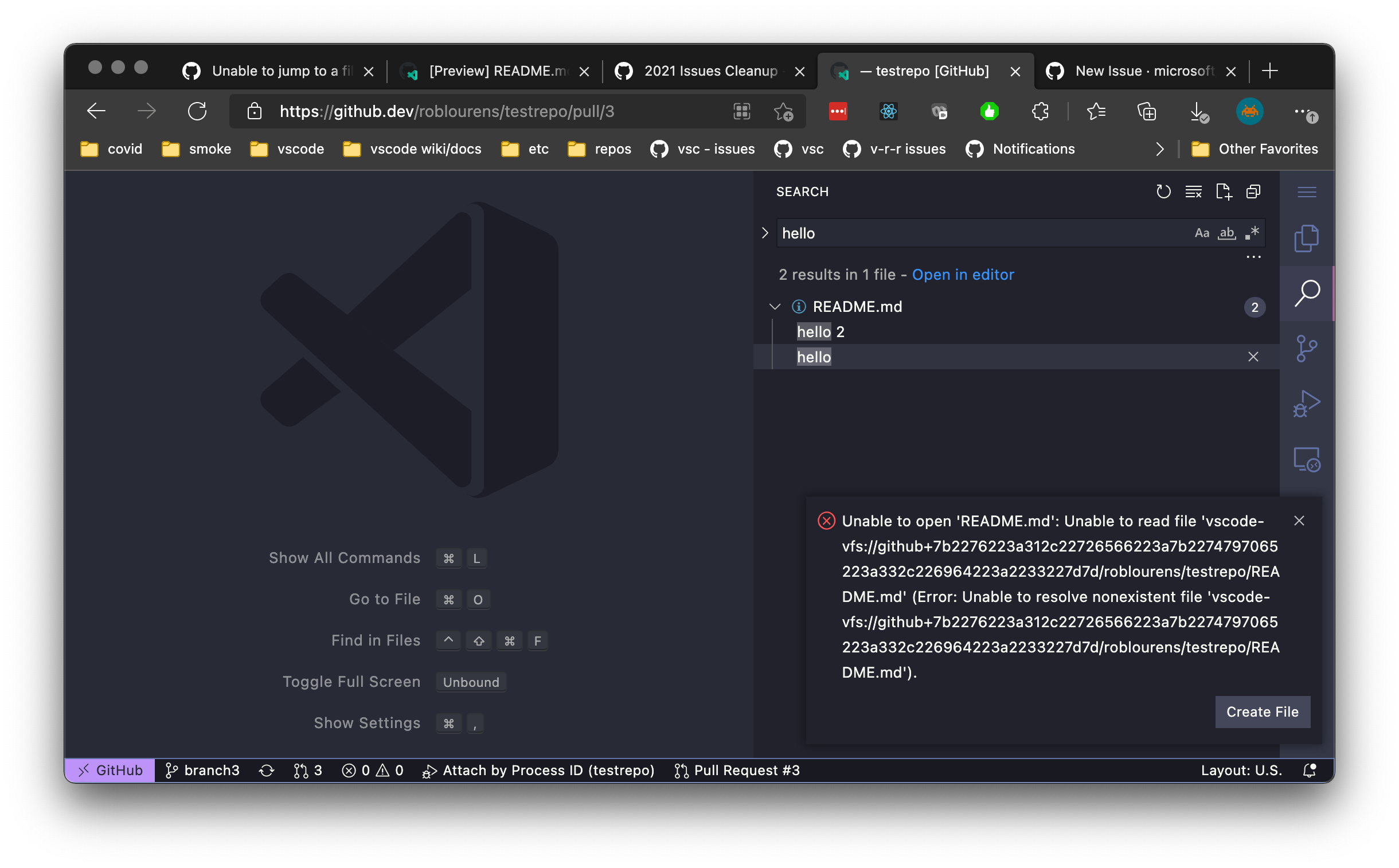1399x868 pixels.
Task: Open browser downloads
Action: tap(1199, 111)
